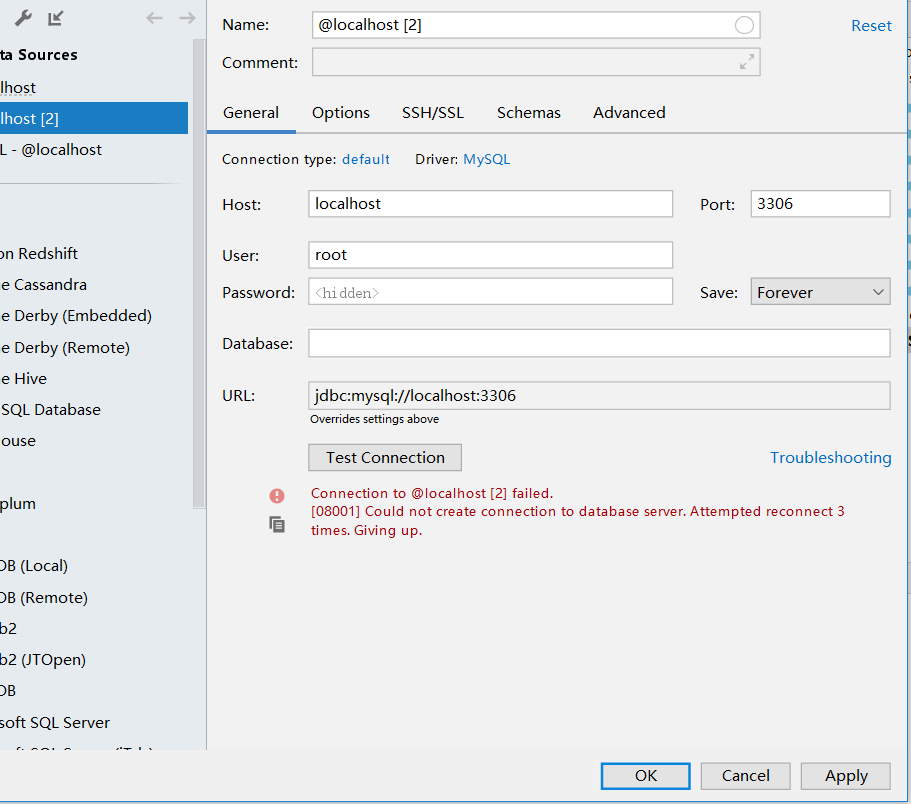Apply the data source changes

[x=845, y=775]
